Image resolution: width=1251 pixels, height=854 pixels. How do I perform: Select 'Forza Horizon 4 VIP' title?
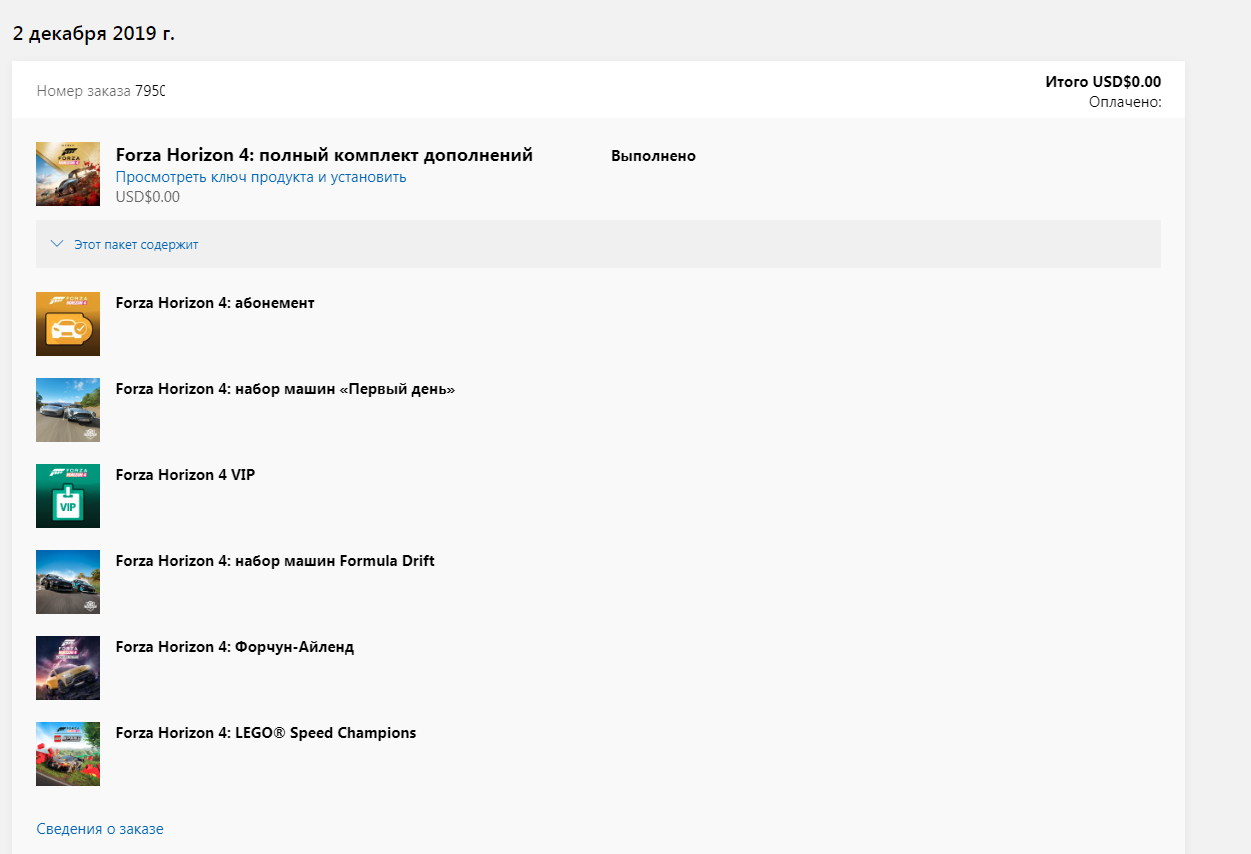coord(185,475)
